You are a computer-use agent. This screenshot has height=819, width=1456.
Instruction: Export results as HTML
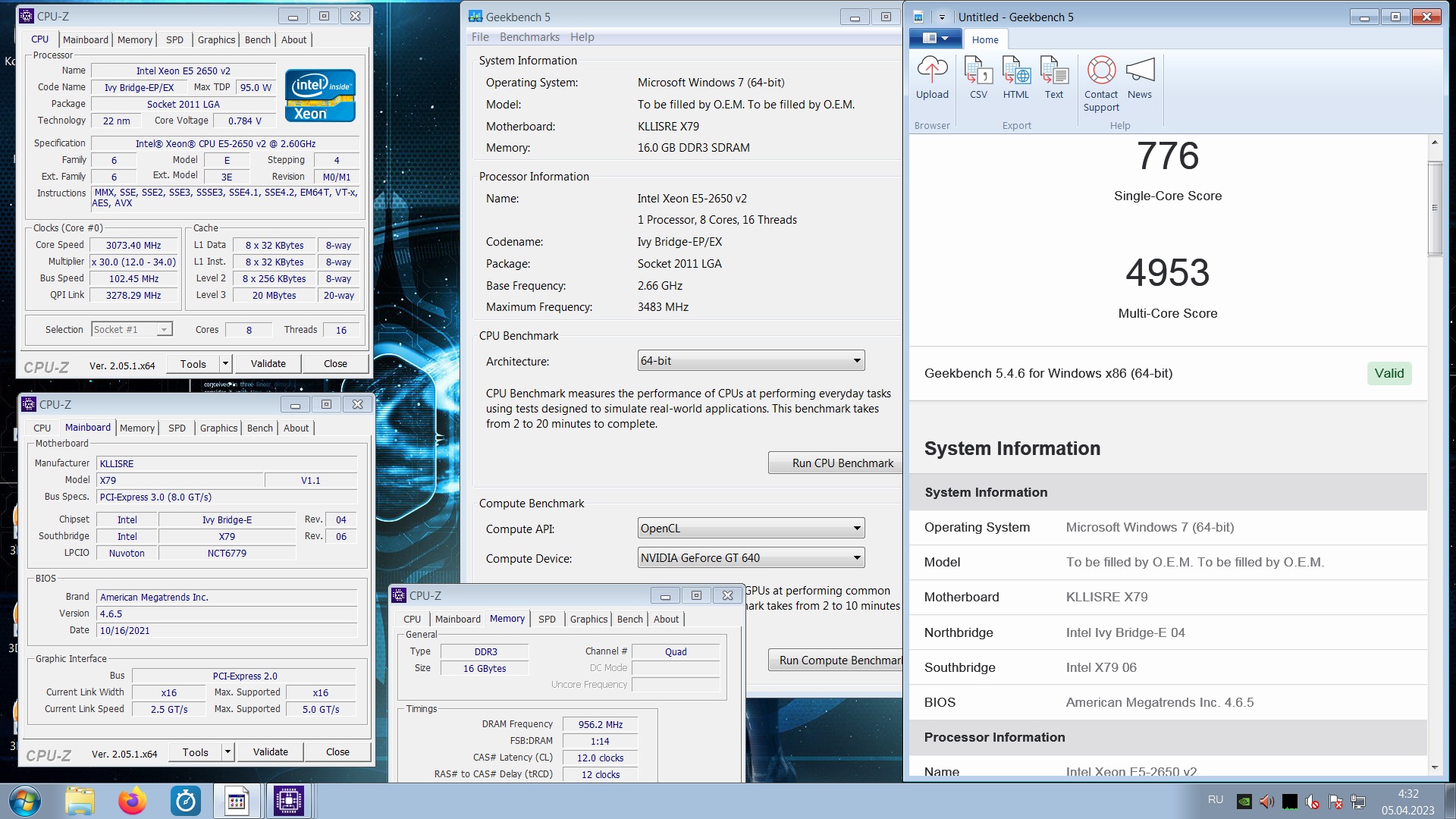(x=1016, y=78)
